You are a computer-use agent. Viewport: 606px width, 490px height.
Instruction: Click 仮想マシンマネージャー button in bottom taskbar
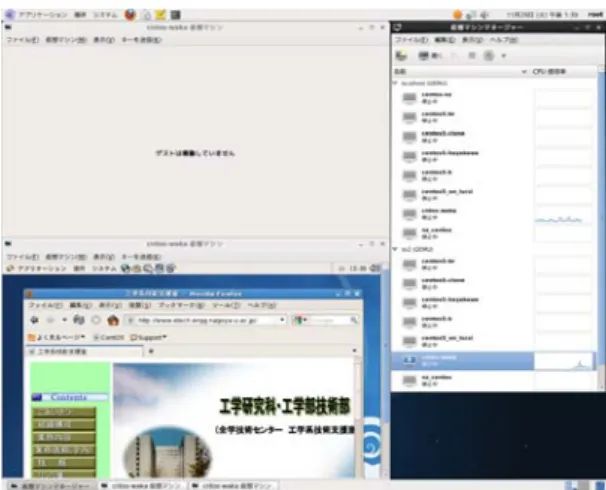click(x=50, y=485)
